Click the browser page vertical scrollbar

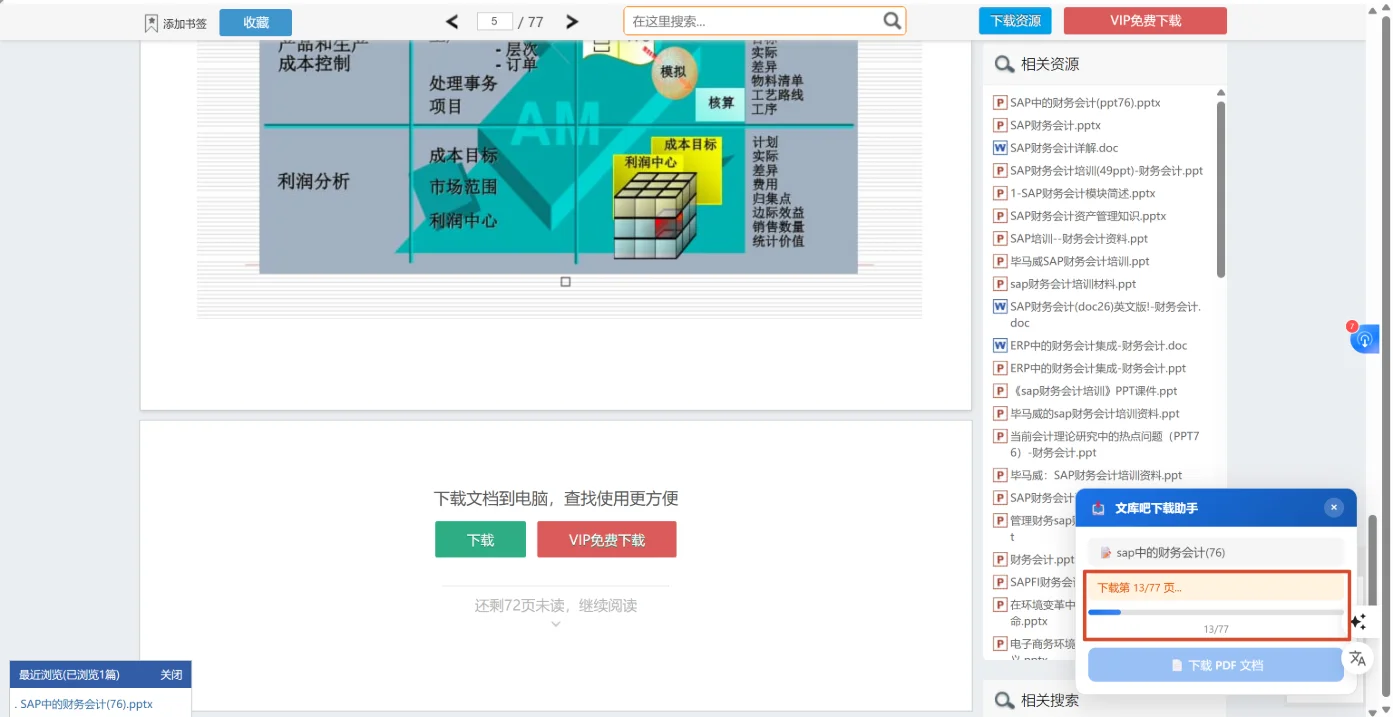click(x=1386, y=358)
